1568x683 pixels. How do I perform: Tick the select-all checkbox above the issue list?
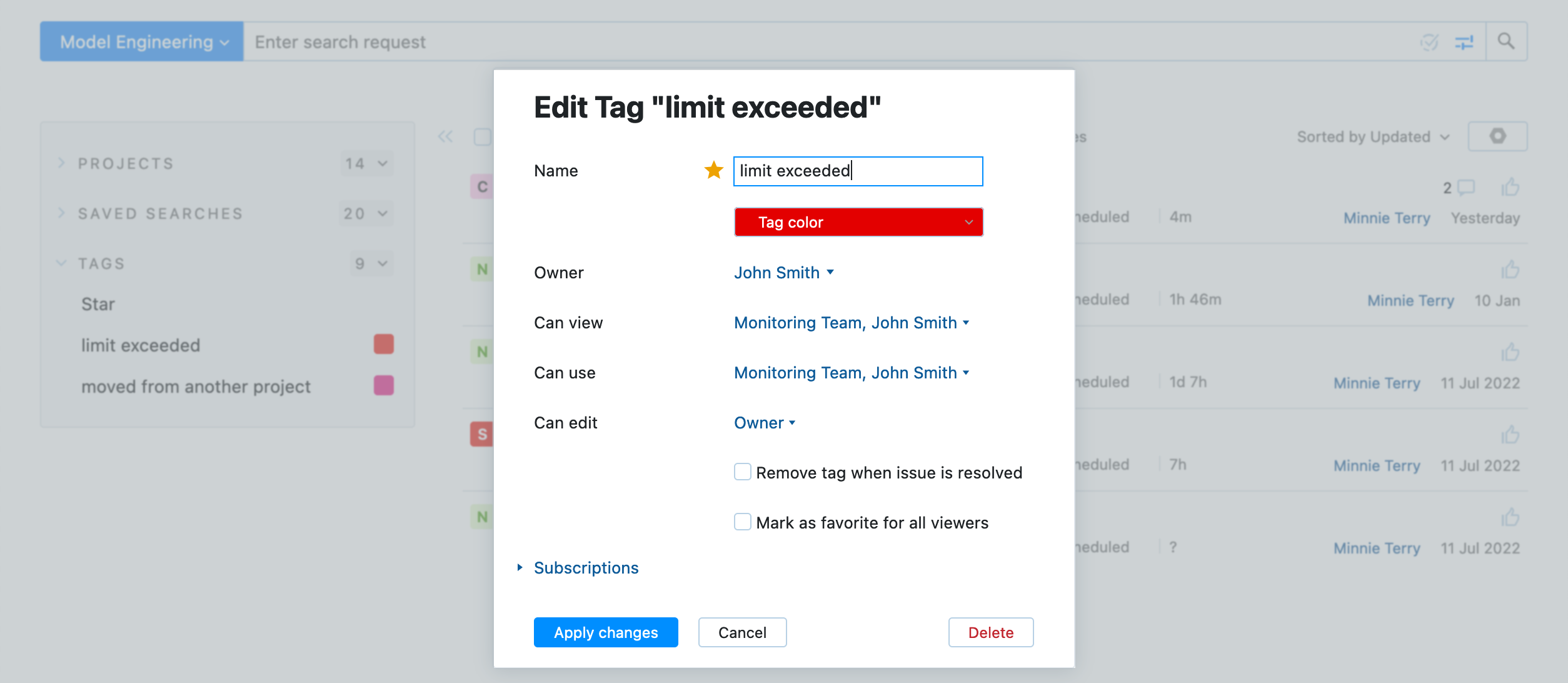coord(481,136)
